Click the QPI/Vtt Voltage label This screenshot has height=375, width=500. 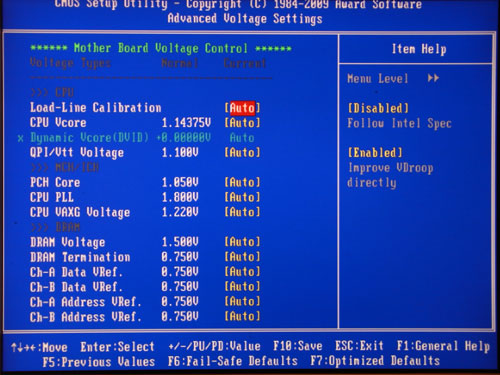(x=77, y=153)
